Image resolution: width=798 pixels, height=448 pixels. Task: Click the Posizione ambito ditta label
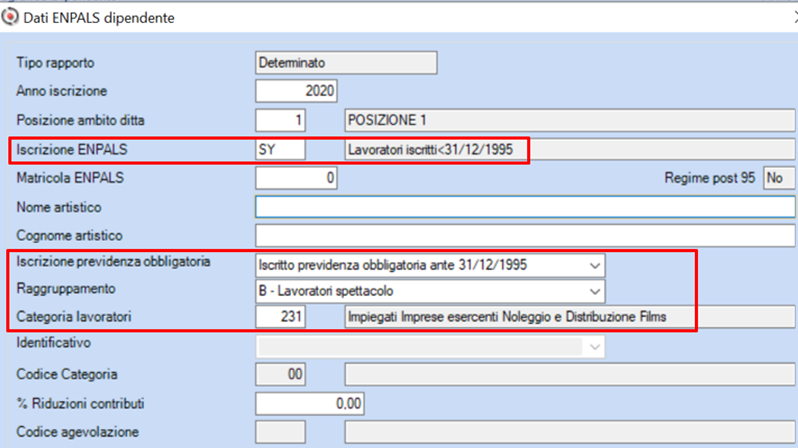[80, 120]
